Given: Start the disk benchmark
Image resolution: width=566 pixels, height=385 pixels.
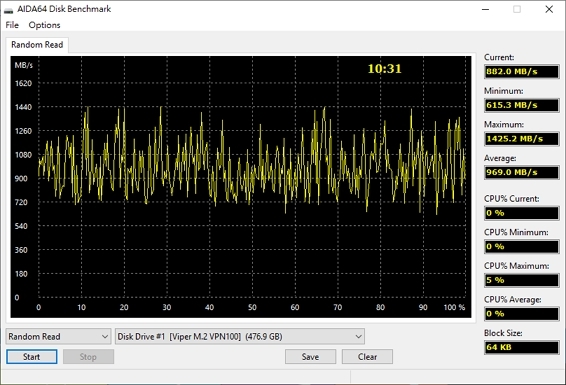Looking at the screenshot, I should tap(31, 357).
